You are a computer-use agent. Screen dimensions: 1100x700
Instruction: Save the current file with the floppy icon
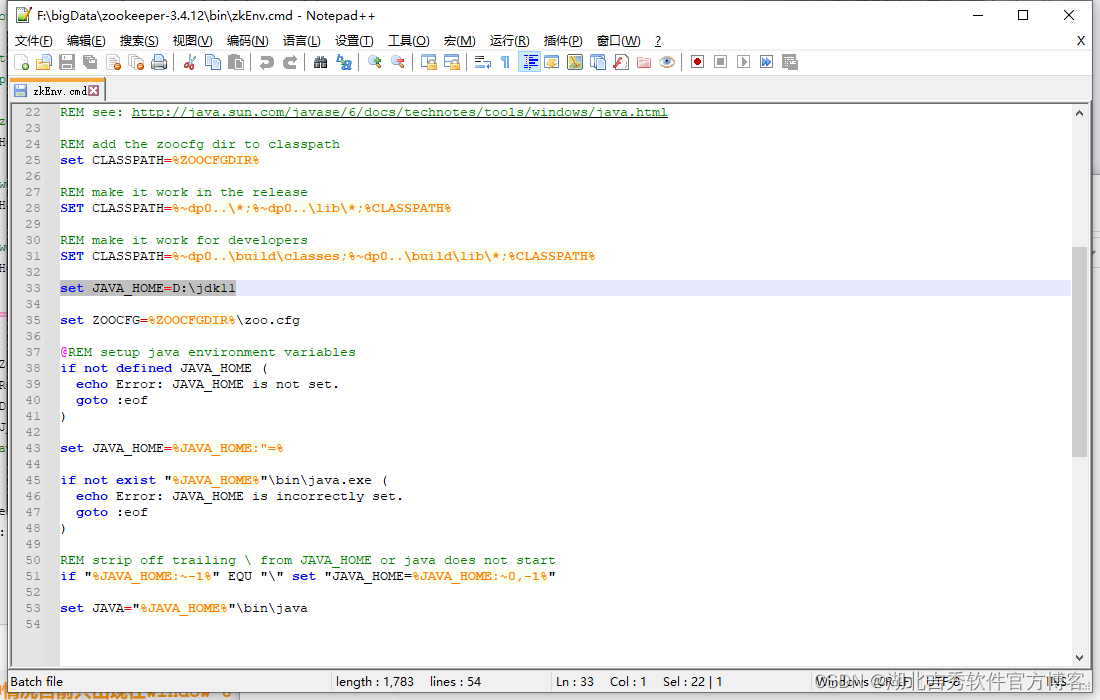[67, 62]
